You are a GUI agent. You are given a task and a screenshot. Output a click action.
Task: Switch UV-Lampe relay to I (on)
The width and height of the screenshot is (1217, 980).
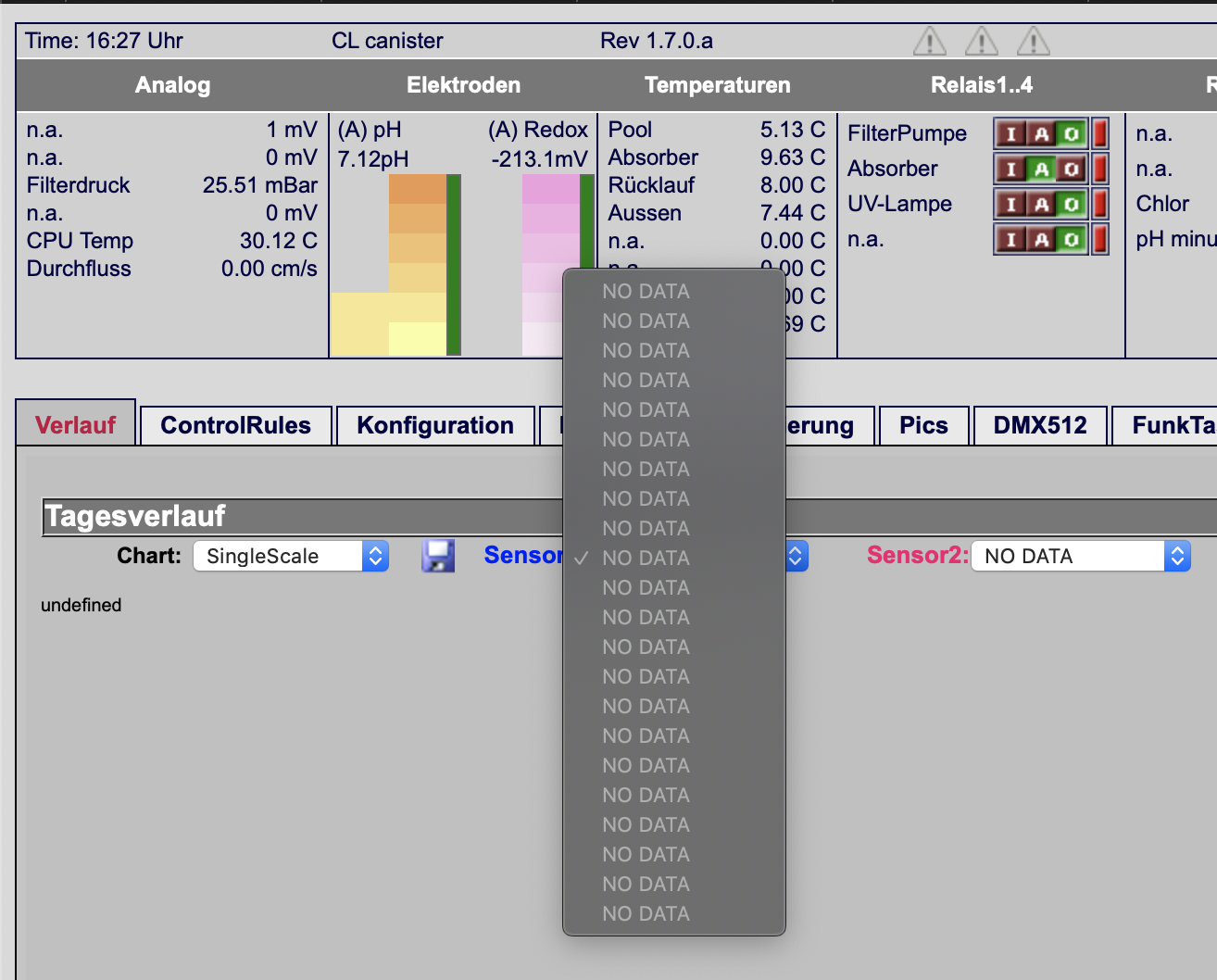(x=1010, y=205)
